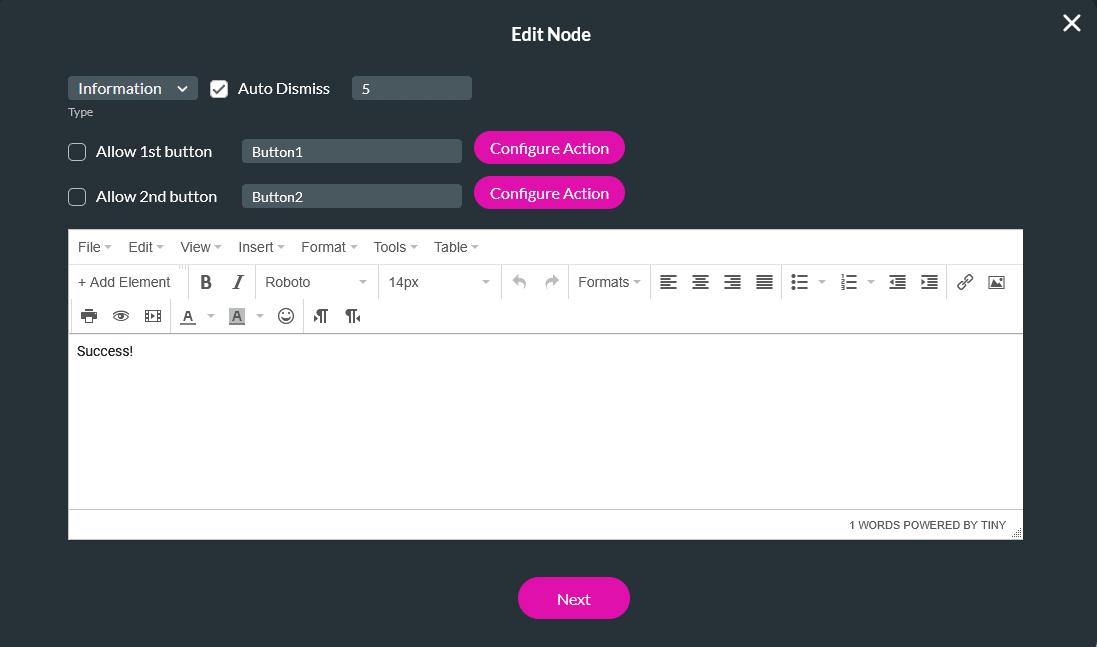Screen dimensions: 1097x647
Task: Insert a hyperlink in the editor
Action: point(964,282)
